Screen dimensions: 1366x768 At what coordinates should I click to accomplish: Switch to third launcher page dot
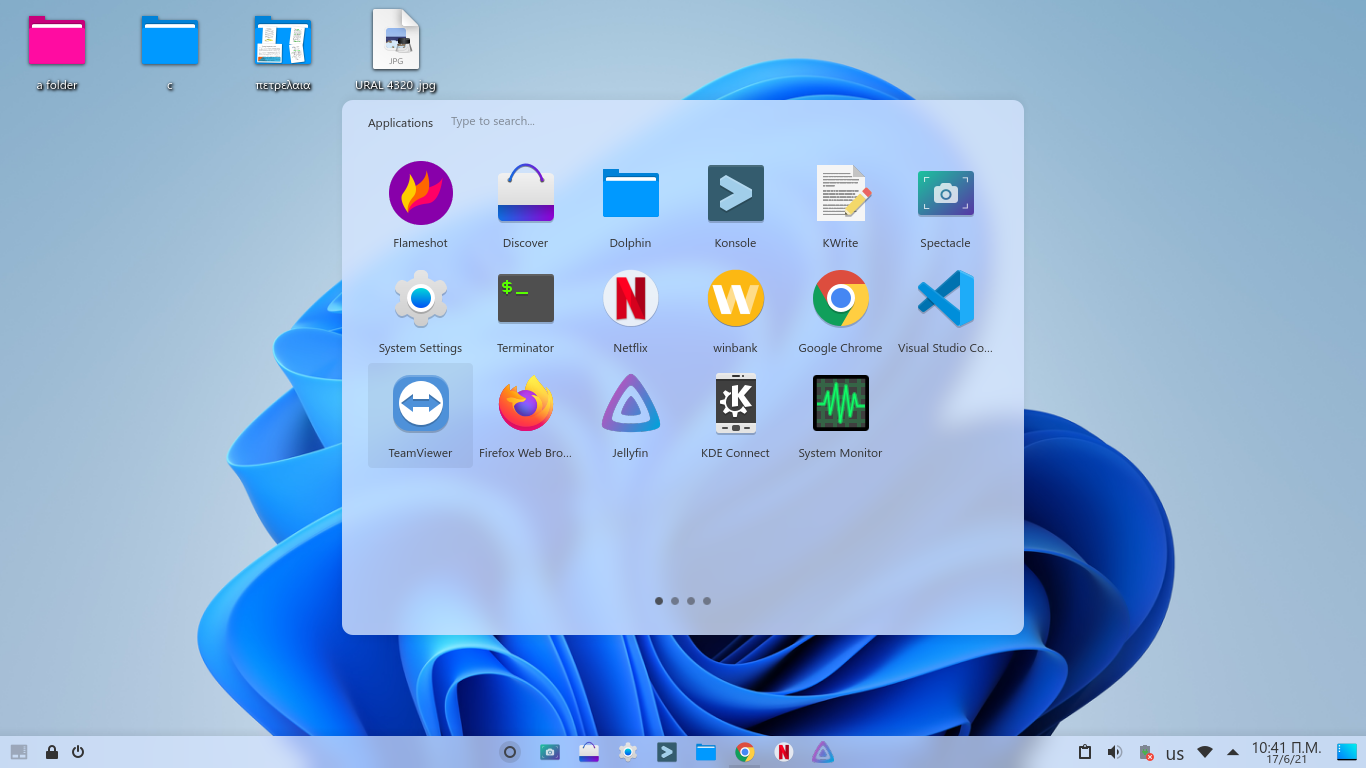(x=691, y=601)
